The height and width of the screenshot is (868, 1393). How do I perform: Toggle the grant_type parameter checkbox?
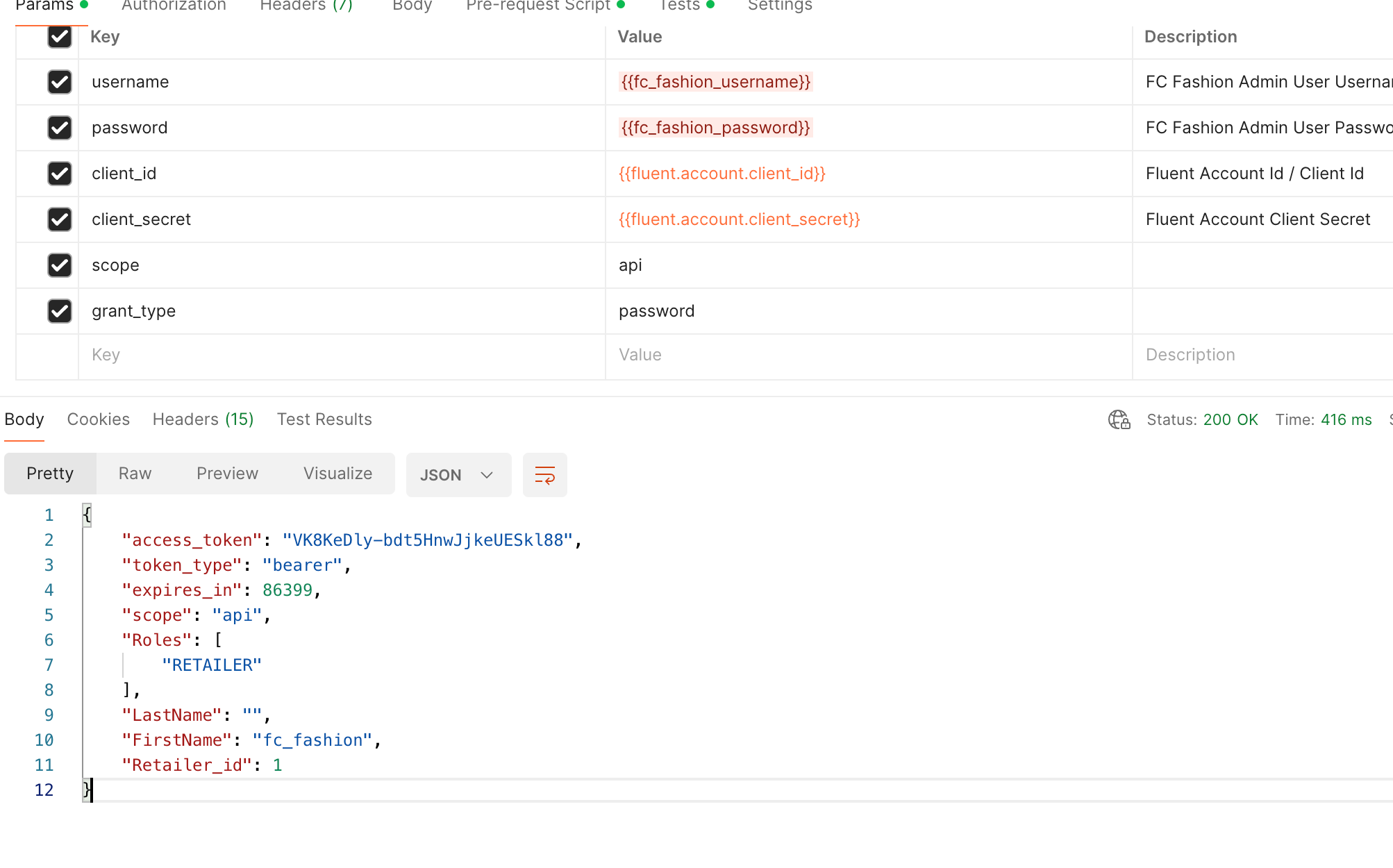(60, 311)
